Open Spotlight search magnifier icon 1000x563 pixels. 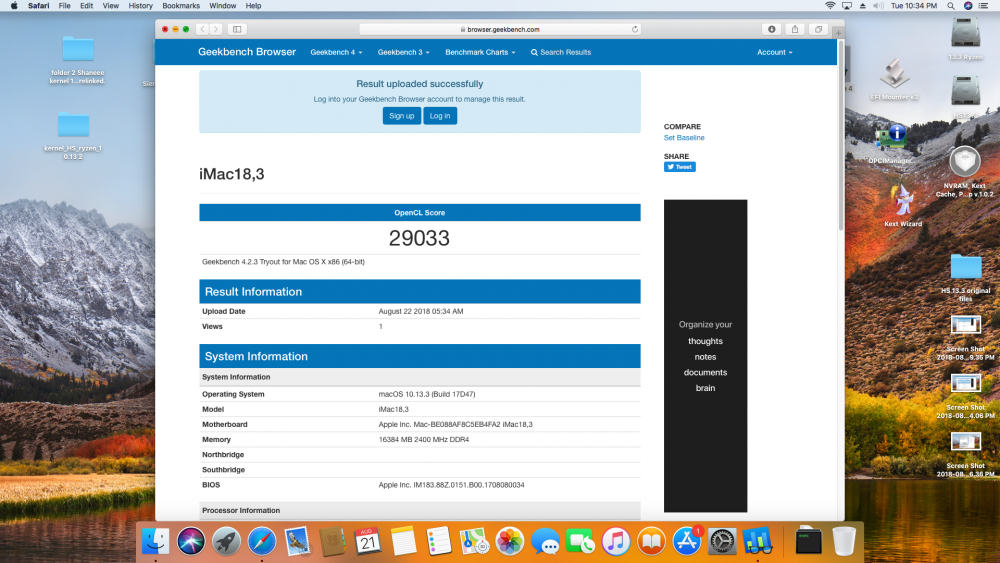[x=951, y=6]
